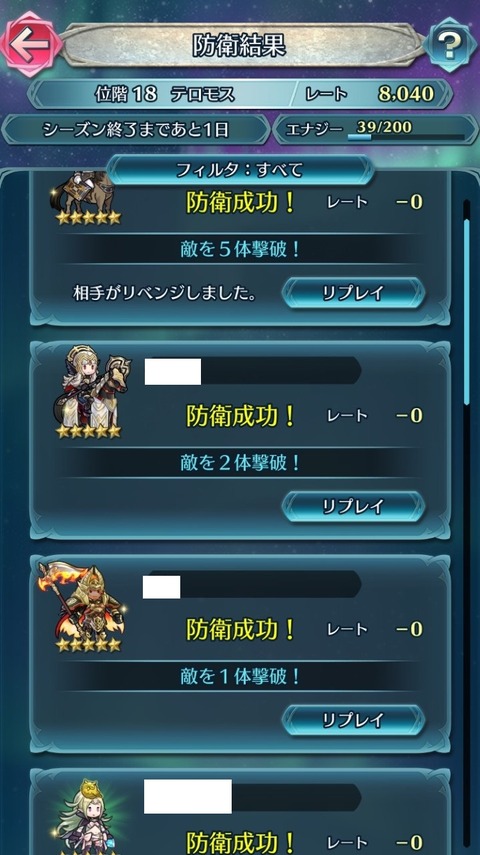The height and width of the screenshot is (855, 480).
Task: Open the フィルタ:すべて filter dropdown
Action: click(x=240, y=170)
